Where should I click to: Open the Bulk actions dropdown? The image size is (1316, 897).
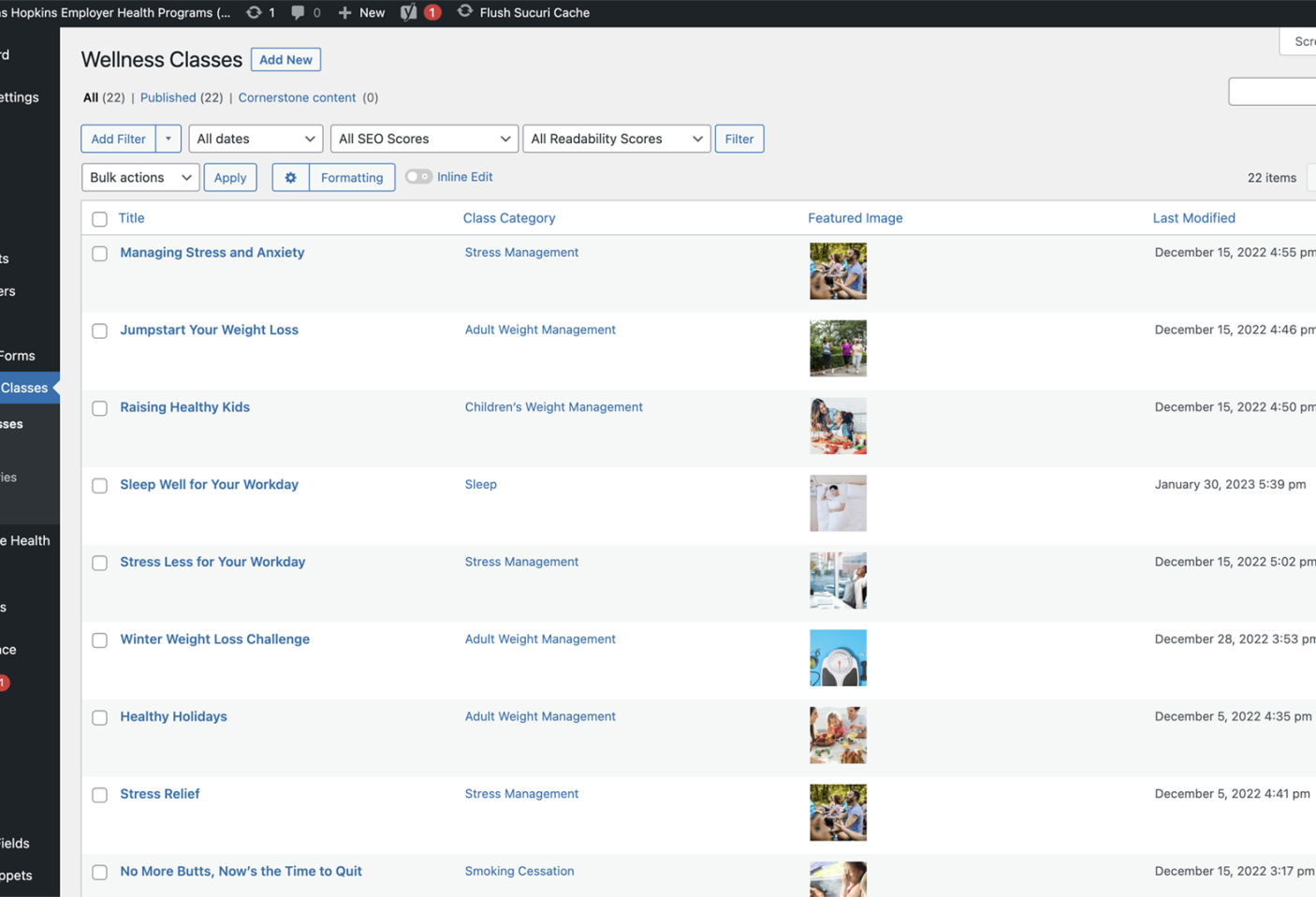click(x=140, y=177)
